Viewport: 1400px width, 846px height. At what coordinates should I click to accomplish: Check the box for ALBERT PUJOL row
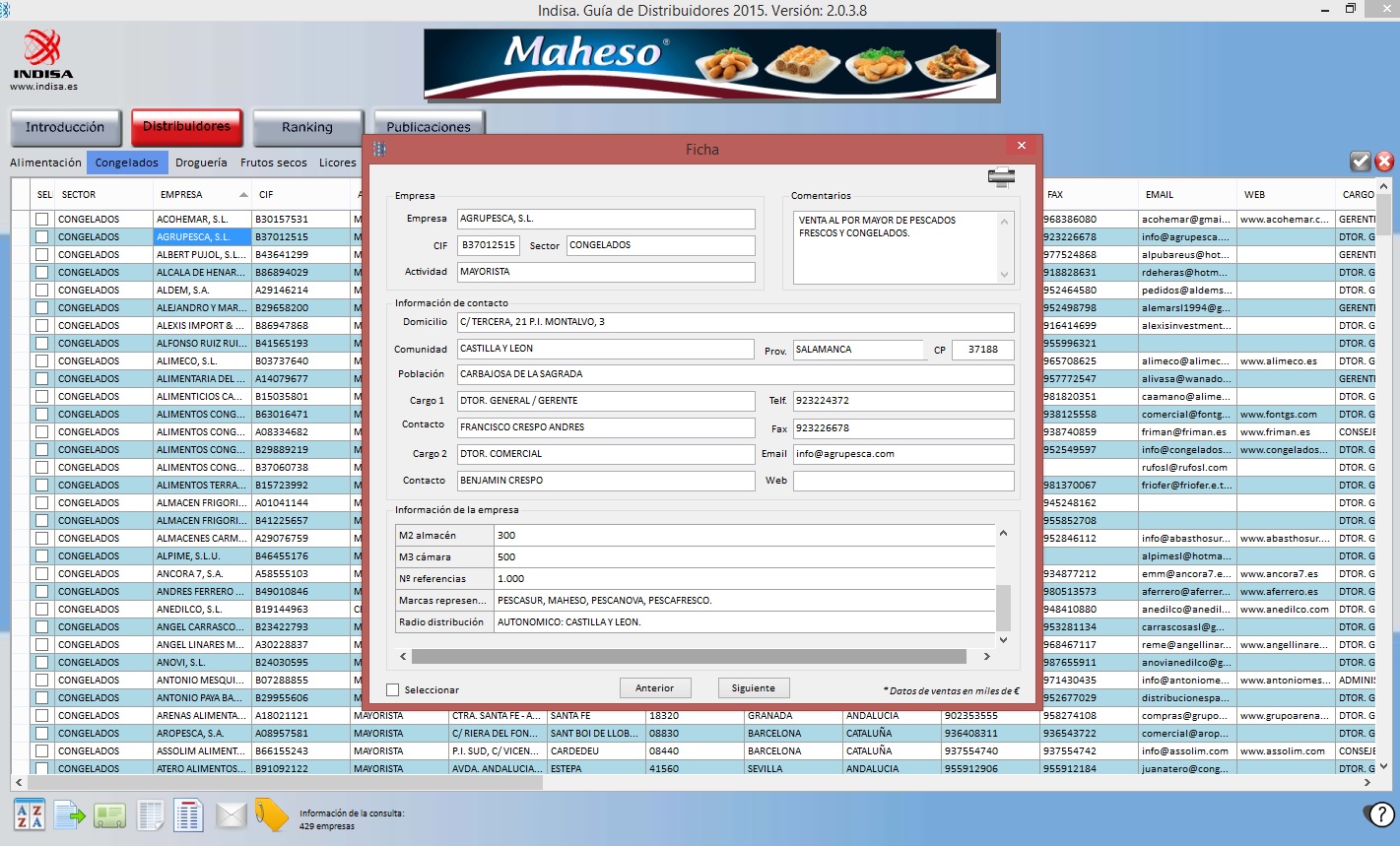(41, 254)
